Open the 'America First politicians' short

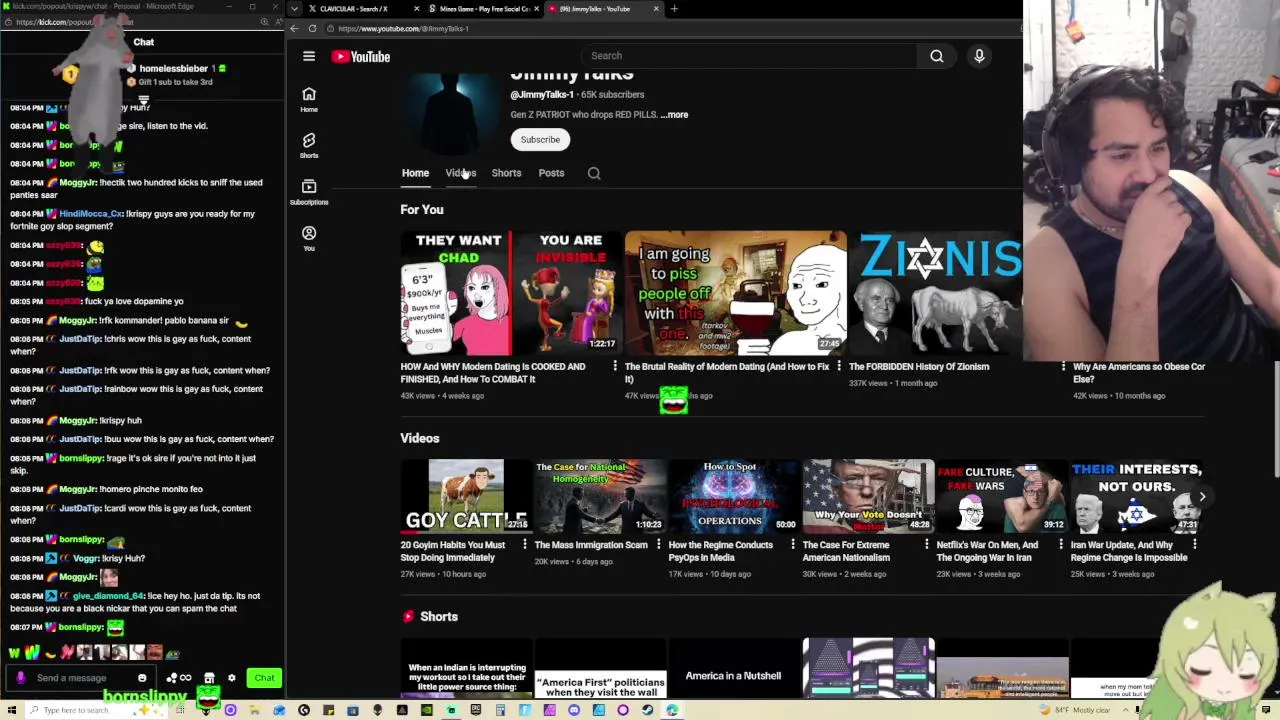[600, 669]
